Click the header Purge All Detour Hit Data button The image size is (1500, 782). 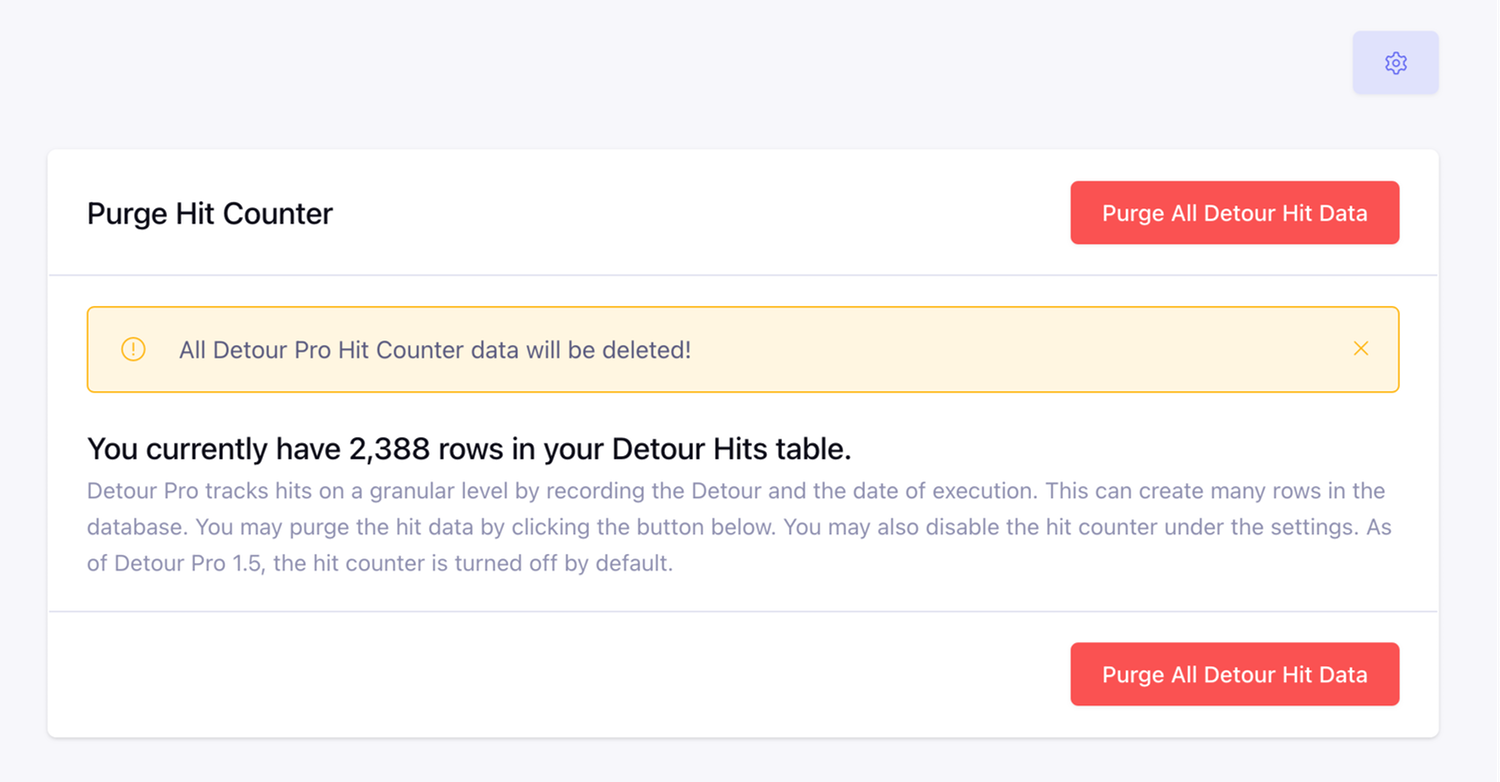[x=1234, y=213]
